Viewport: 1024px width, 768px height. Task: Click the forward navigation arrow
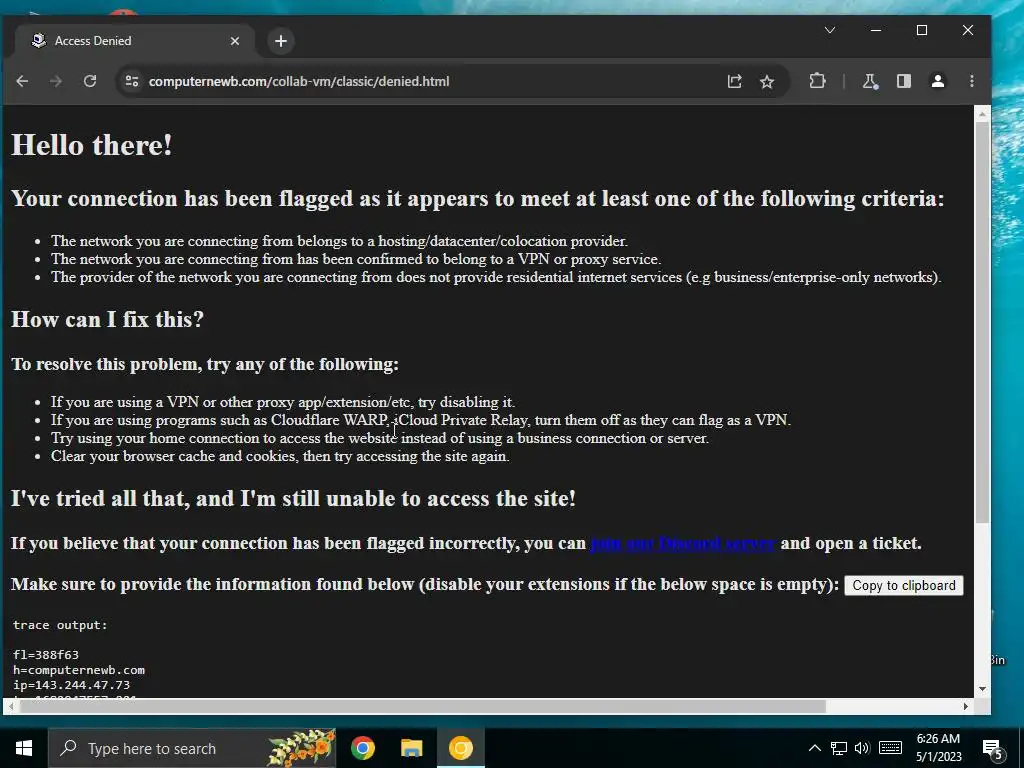point(56,81)
